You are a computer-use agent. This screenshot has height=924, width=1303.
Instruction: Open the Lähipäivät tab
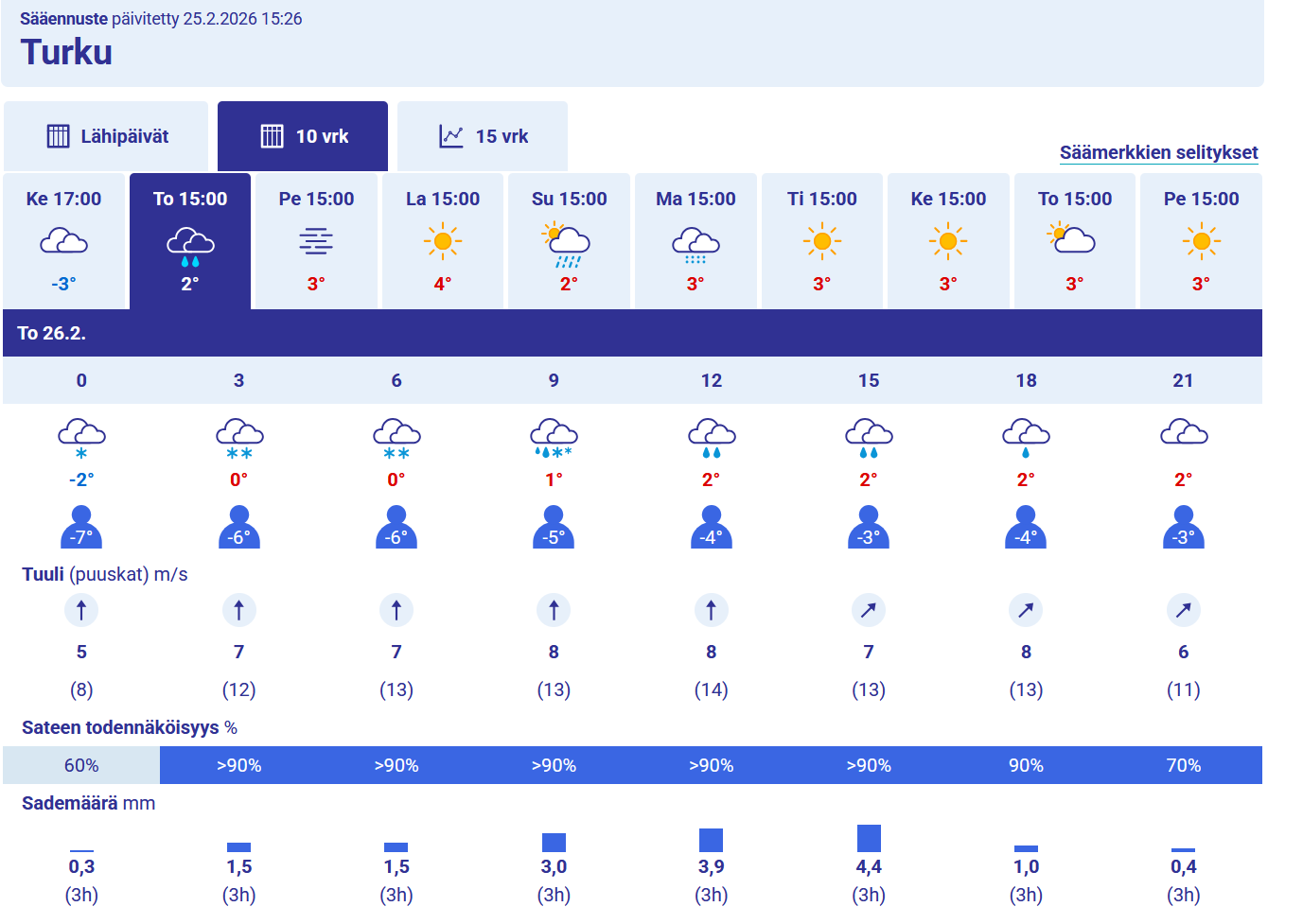106,136
